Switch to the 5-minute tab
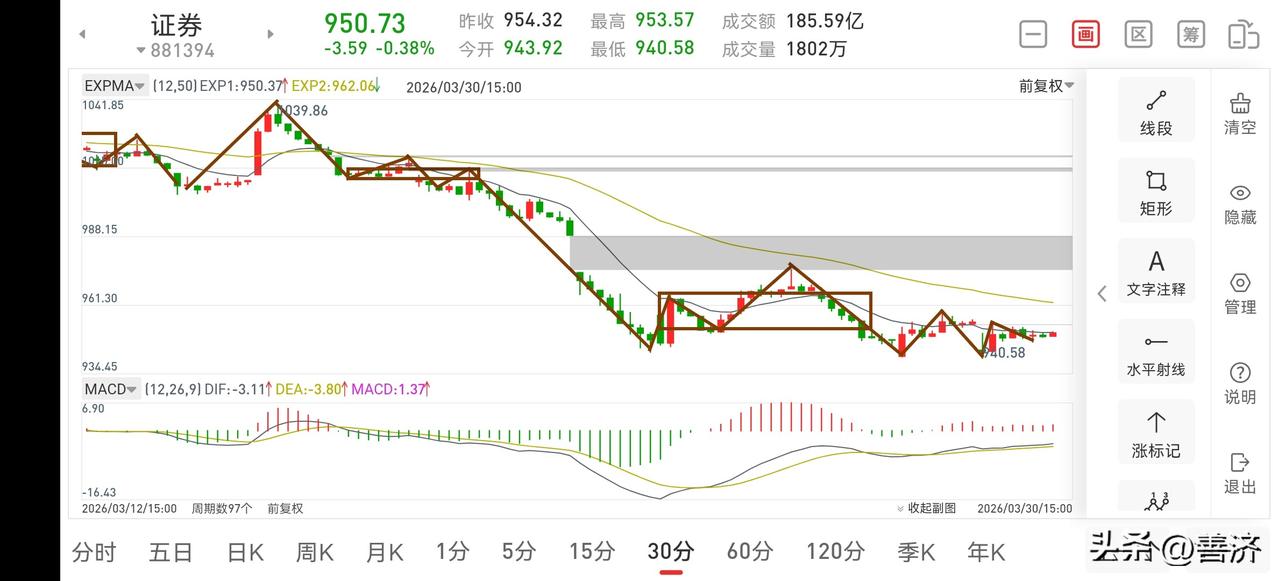Viewport: 1278px width, 581px height. (519, 551)
